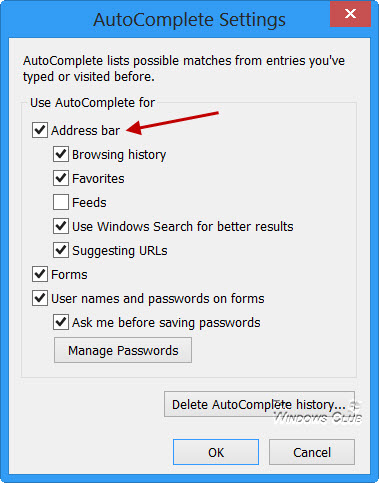Screen dimensions: 379x483
Task: Uncheck the Address bar checkbox
Action: coord(40,130)
